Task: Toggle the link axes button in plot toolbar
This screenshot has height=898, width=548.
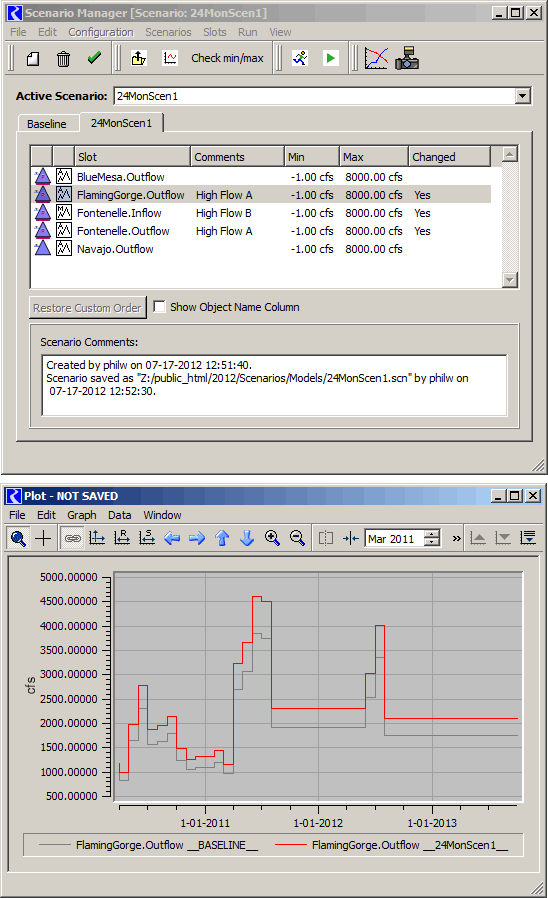Action: [x=72, y=538]
